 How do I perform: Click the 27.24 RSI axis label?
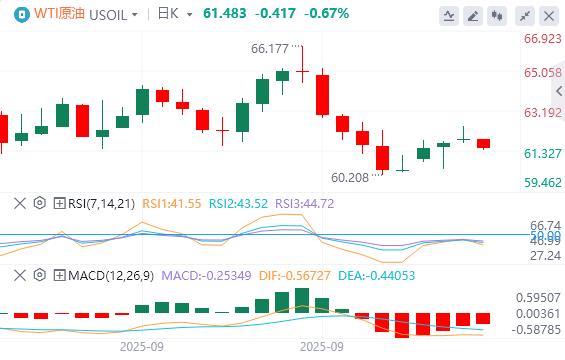(546, 256)
